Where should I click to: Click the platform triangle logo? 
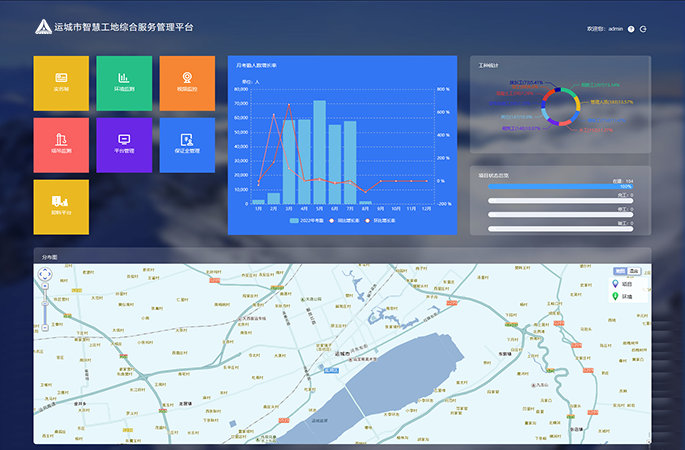pos(43,27)
